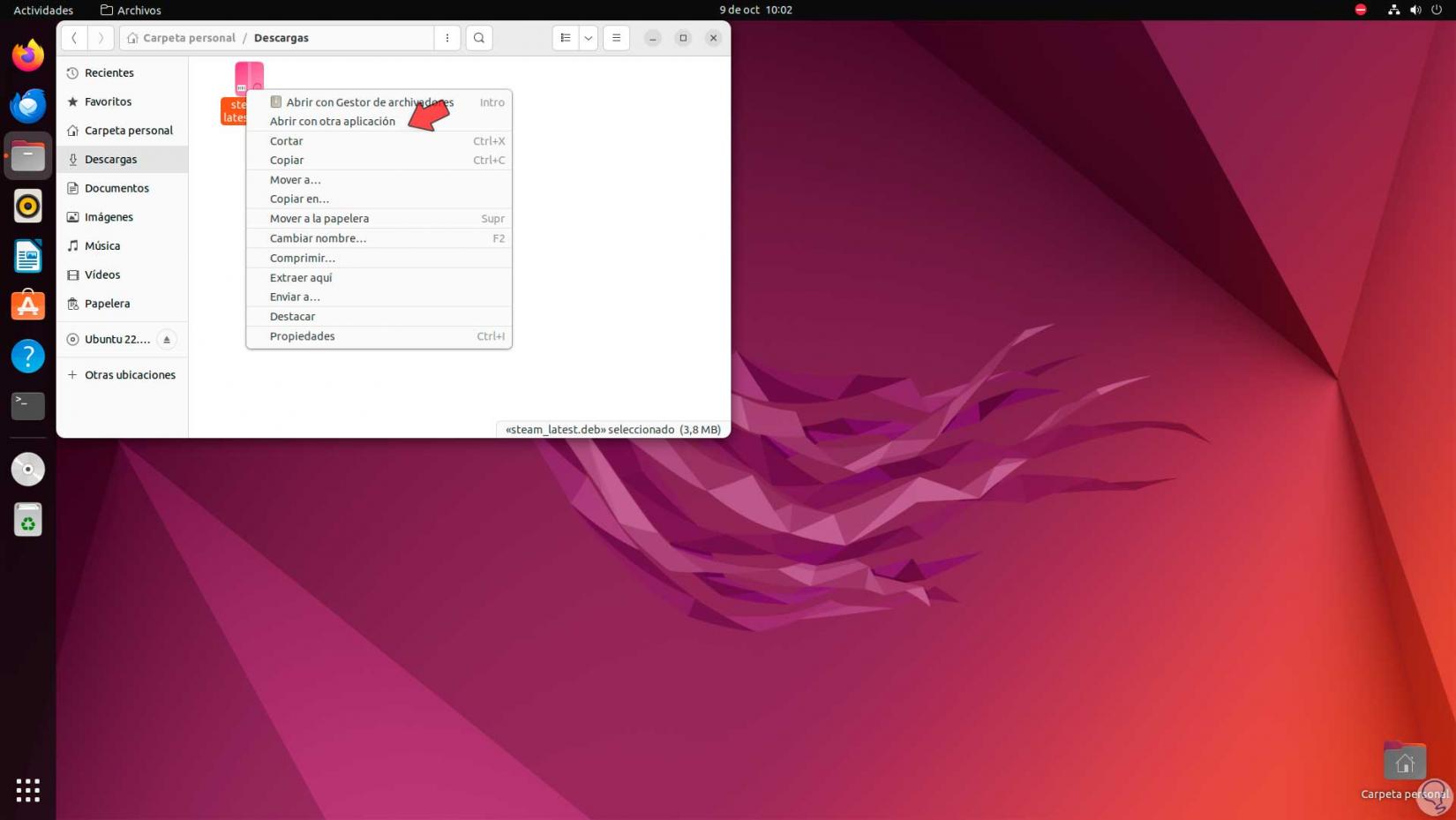The image size is (1456, 820).
Task: Open Firefox from the dock
Action: [27, 54]
